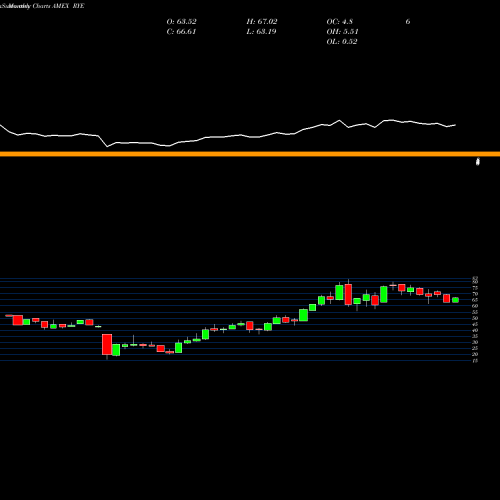This screenshot has height=500, width=500.
Task: Select the large red crash candle near 25-35
Action: coord(107,344)
